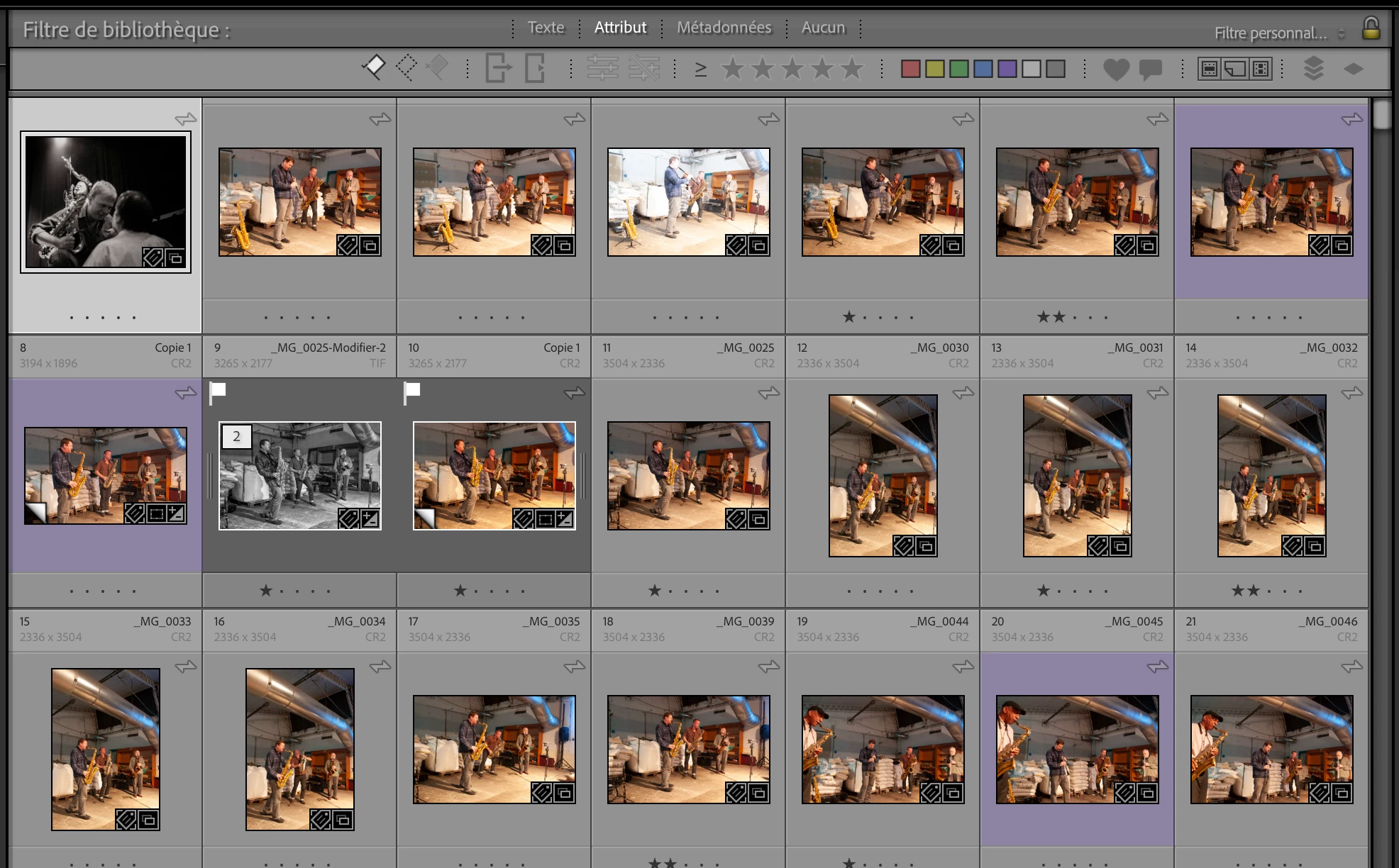Filter by unflagged photos icon
This screenshot has height=868, width=1399.
click(x=406, y=68)
